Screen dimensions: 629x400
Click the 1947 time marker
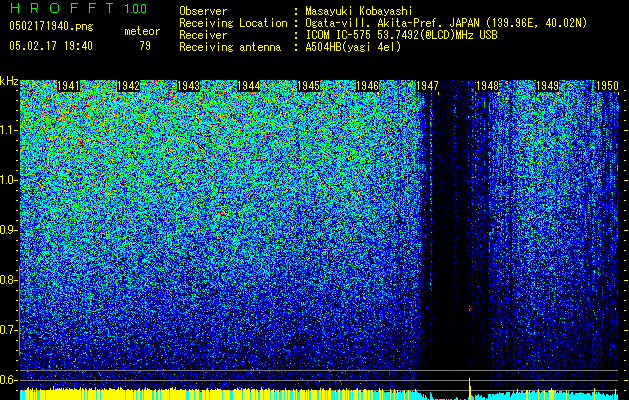coord(428,86)
